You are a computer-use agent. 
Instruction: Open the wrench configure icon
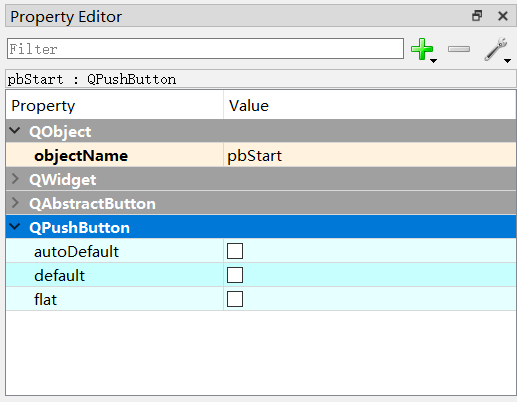[496, 49]
